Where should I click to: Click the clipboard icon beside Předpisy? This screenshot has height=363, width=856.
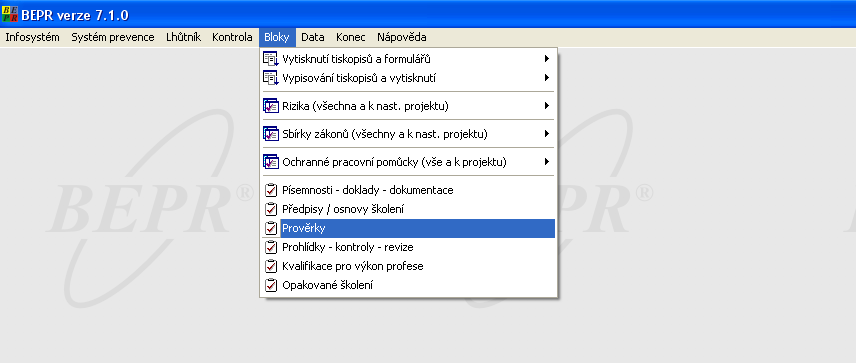[x=271, y=209]
